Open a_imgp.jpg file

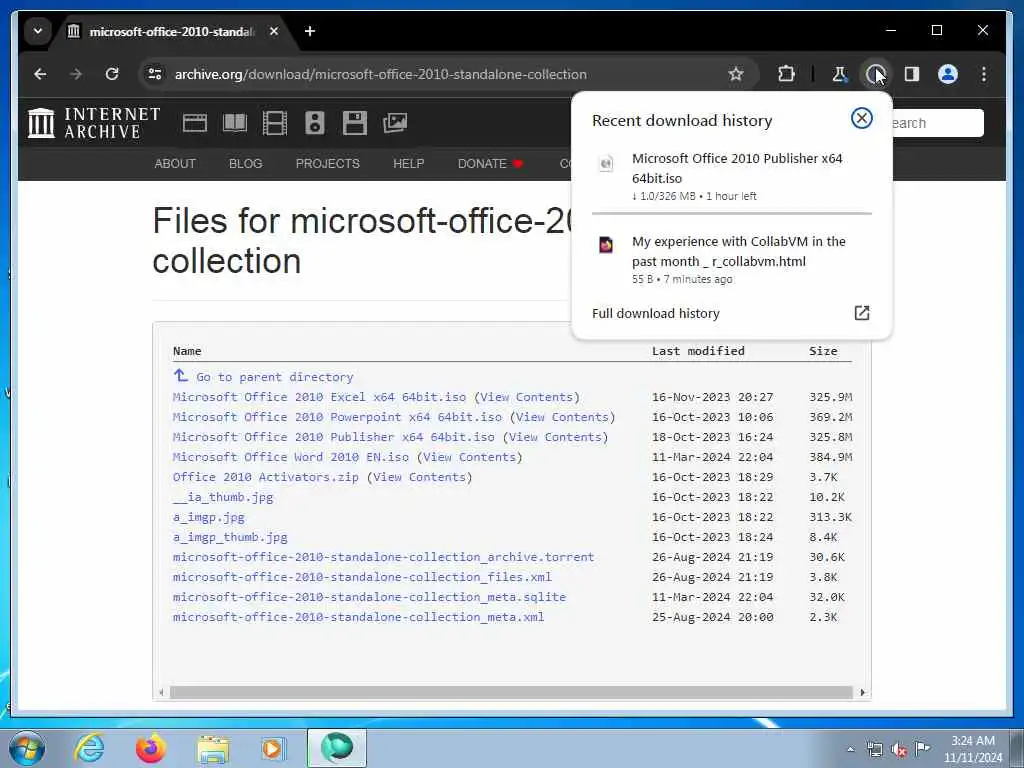click(x=208, y=517)
